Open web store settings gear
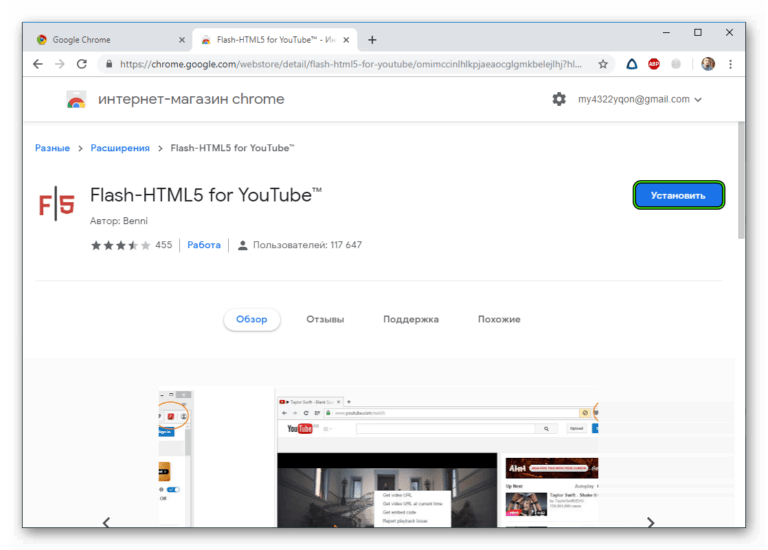Viewport: 768px width, 550px height. pos(559,99)
